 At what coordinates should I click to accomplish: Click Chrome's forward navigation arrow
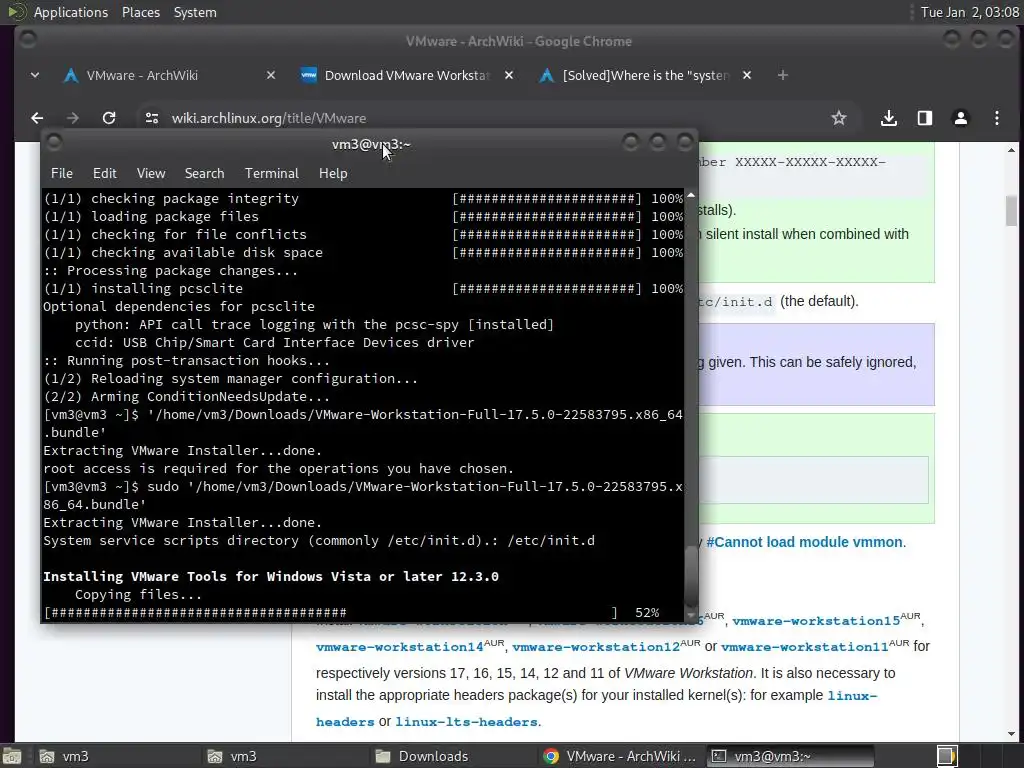pos(72,118)
